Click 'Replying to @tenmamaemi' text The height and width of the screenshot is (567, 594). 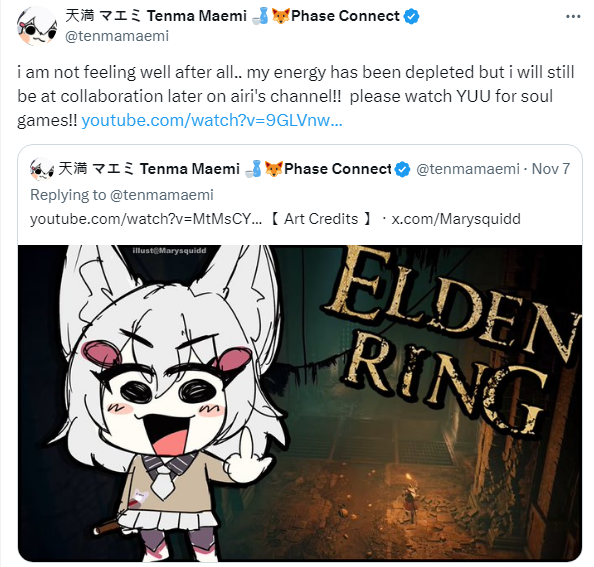click(x=122, y=195)
